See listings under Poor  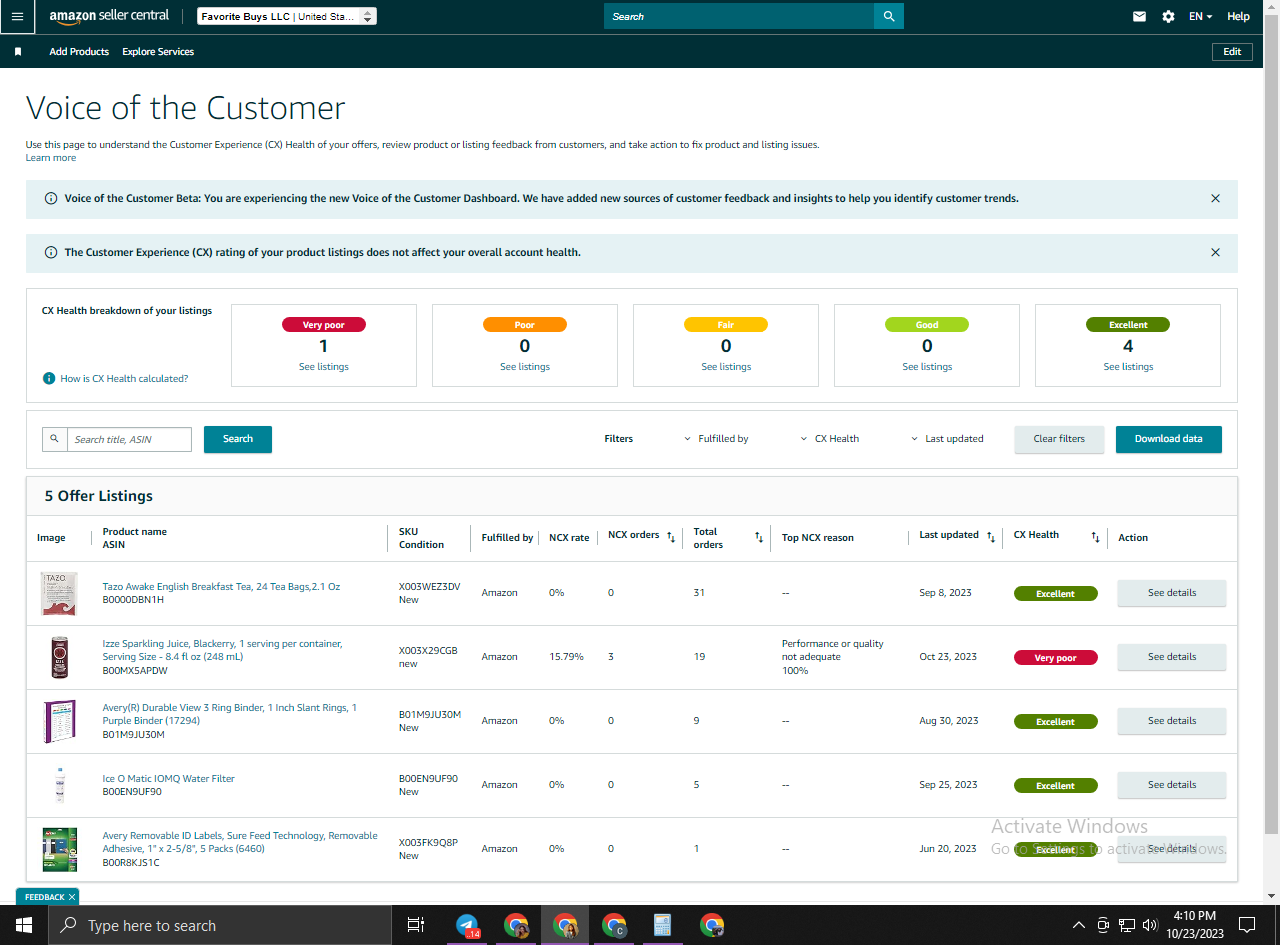[525, 367]
